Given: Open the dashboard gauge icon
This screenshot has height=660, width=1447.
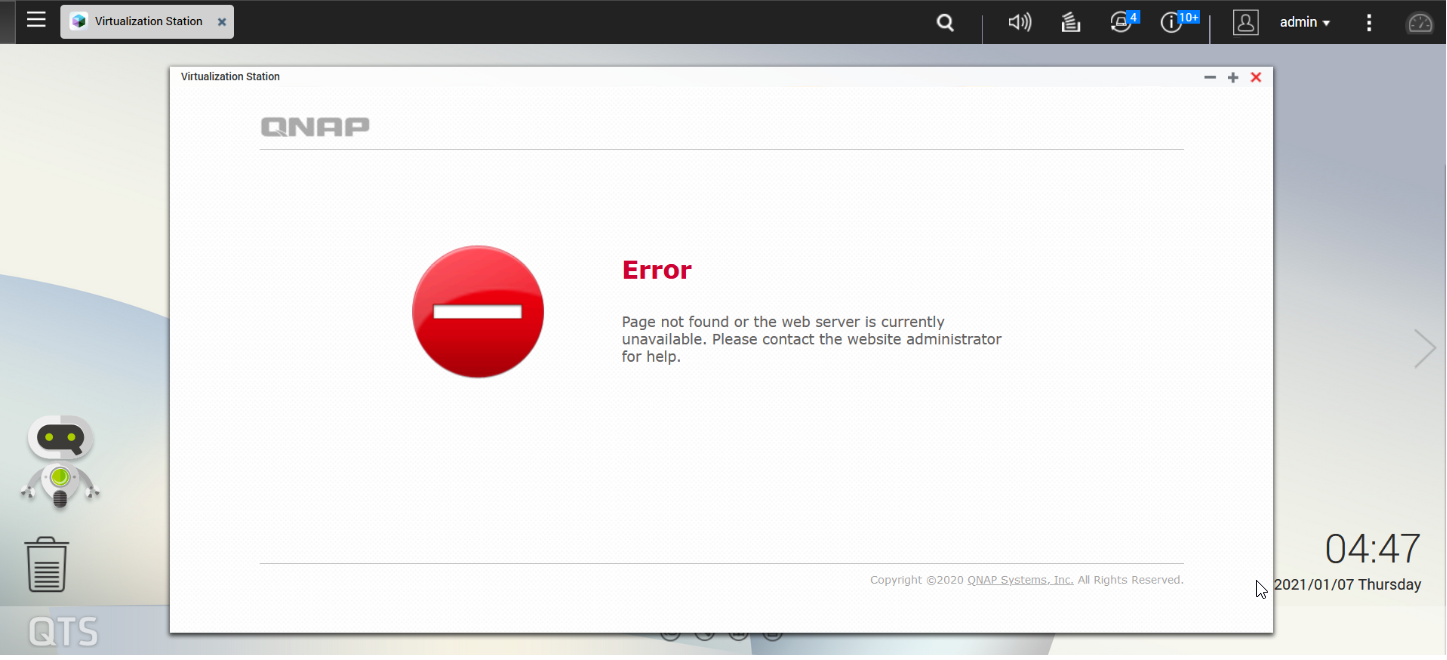Looking at the screenshot, I should [1420, 22].
